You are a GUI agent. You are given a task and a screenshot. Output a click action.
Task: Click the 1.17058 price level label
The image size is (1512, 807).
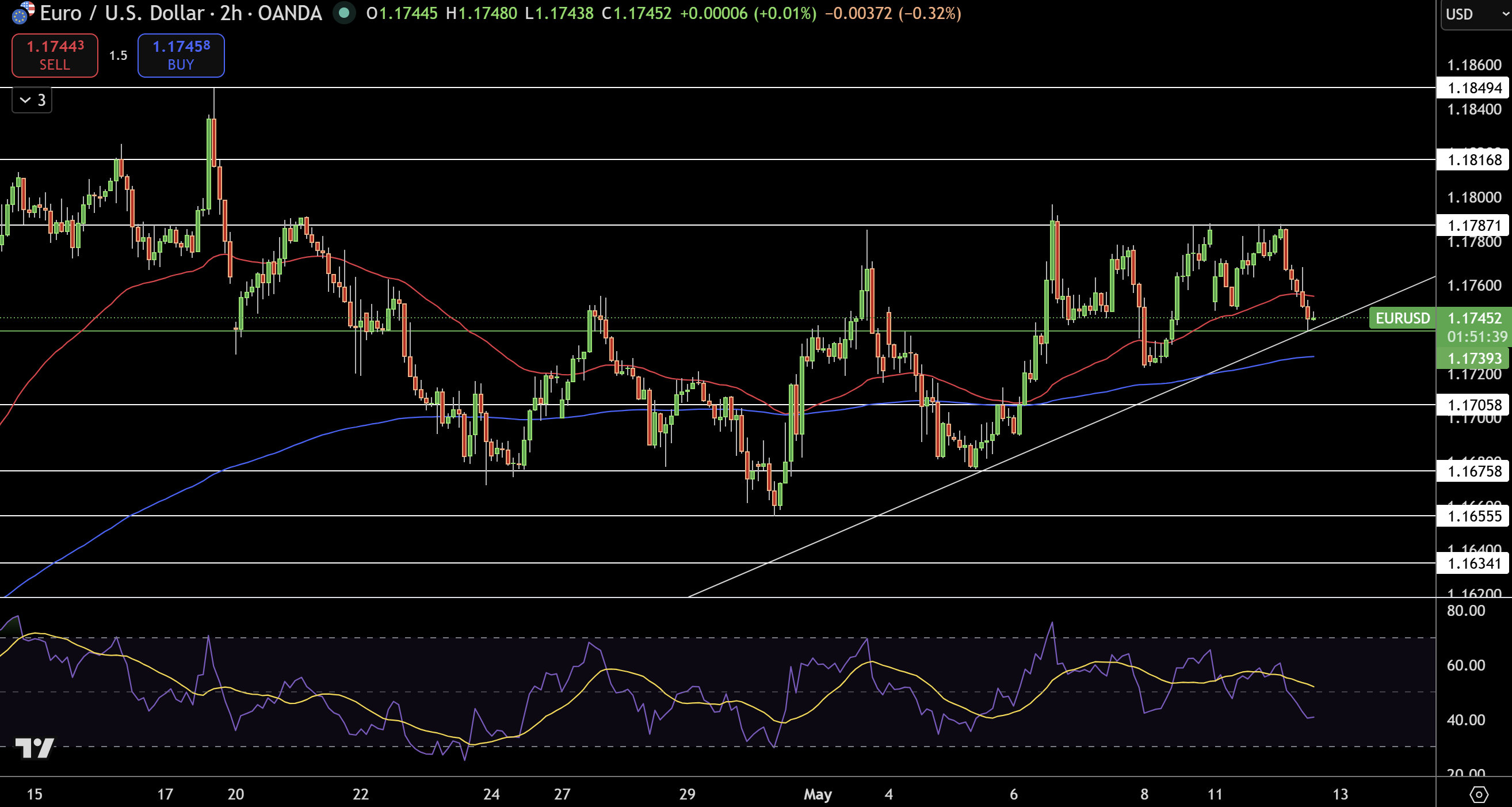point(1472,405)
